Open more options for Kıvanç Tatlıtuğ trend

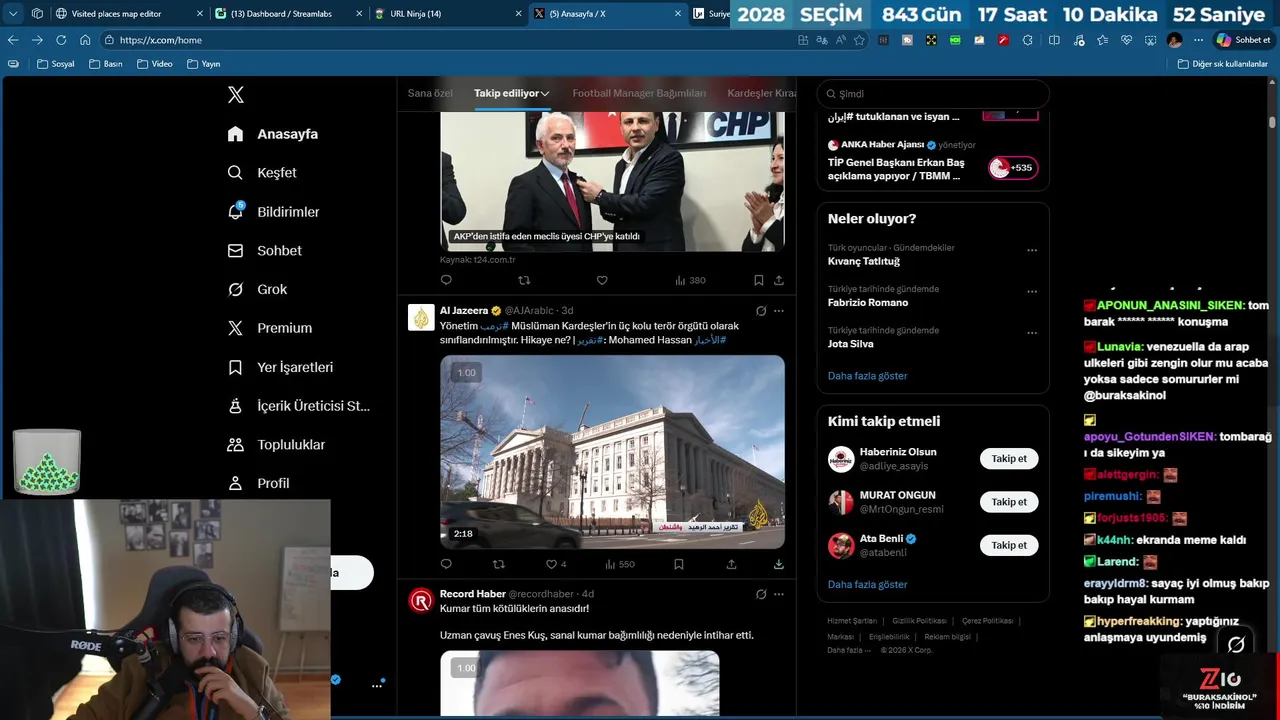[1032, 250]
